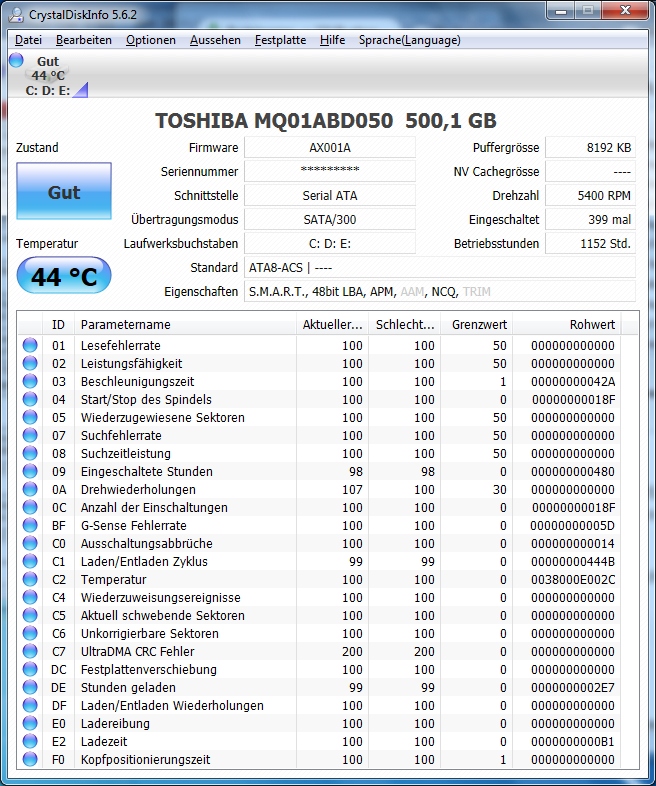Screen dimensions: 656x786
Task: Click the status orb for G-Sense Fehlerrate
Action: point(30,526)
